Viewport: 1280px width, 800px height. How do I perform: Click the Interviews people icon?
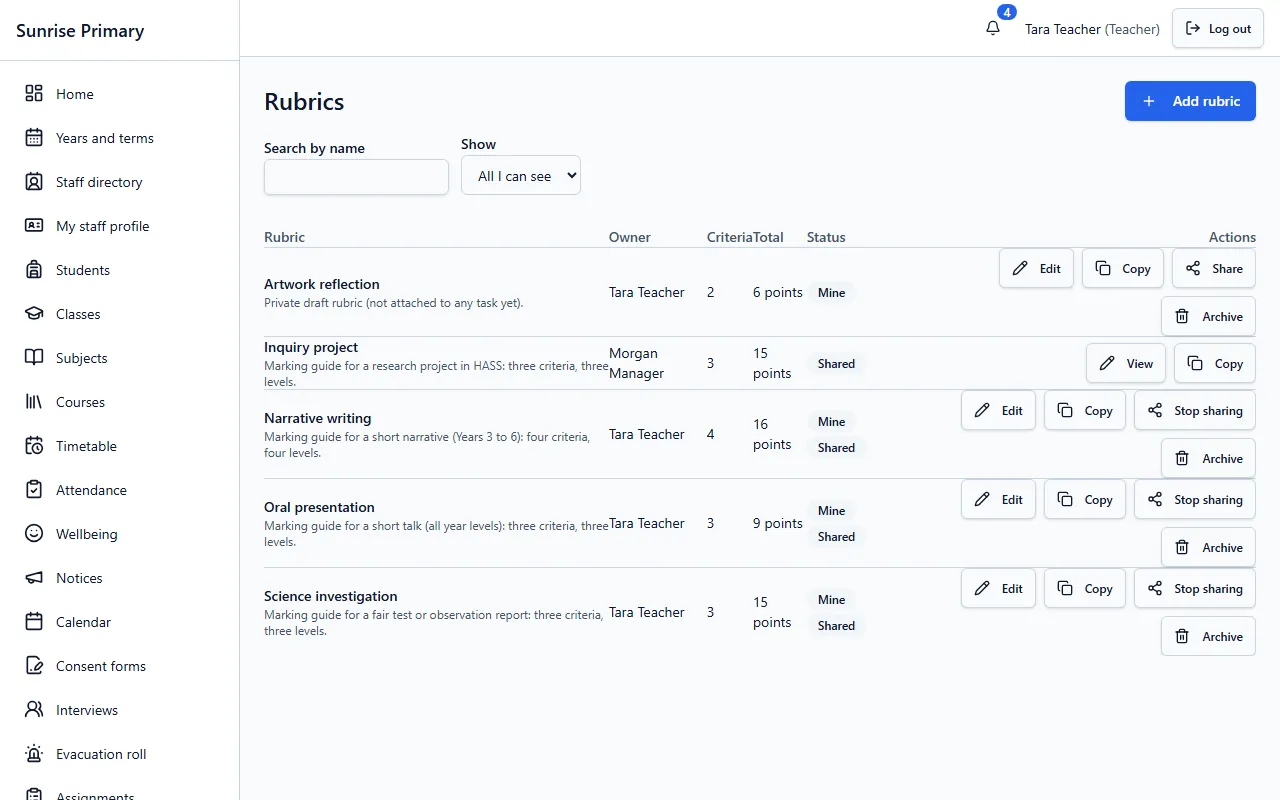(34, 710)
